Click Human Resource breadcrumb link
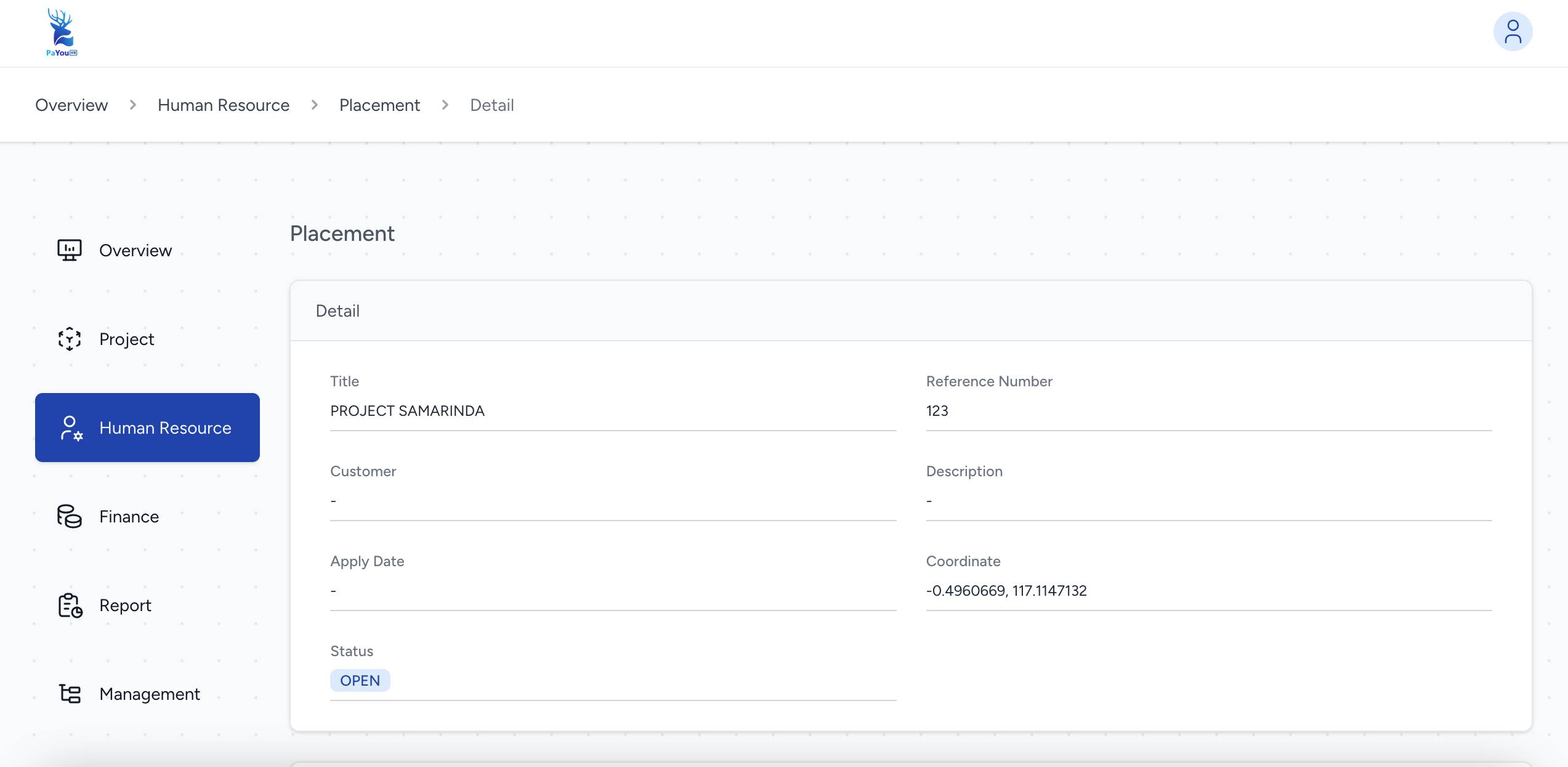This screenshot has height=767, width=1568. coord(223,105)
